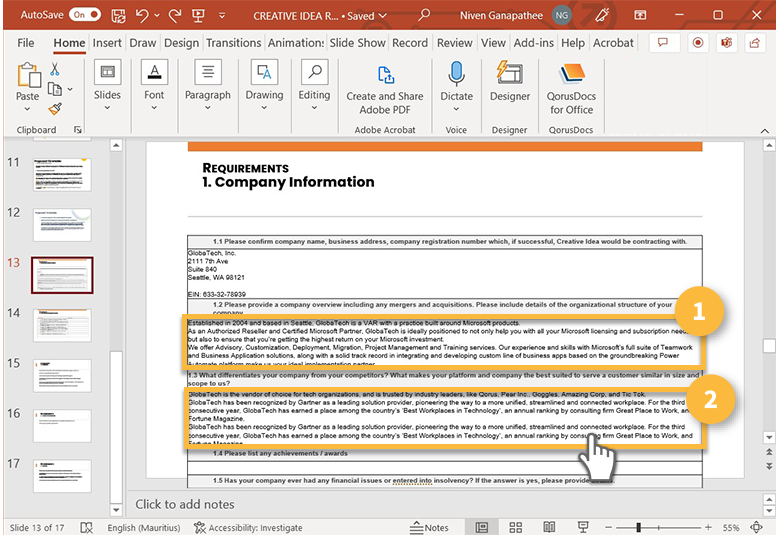Open the Insert tab
The image size is (779, 535).
107,43
